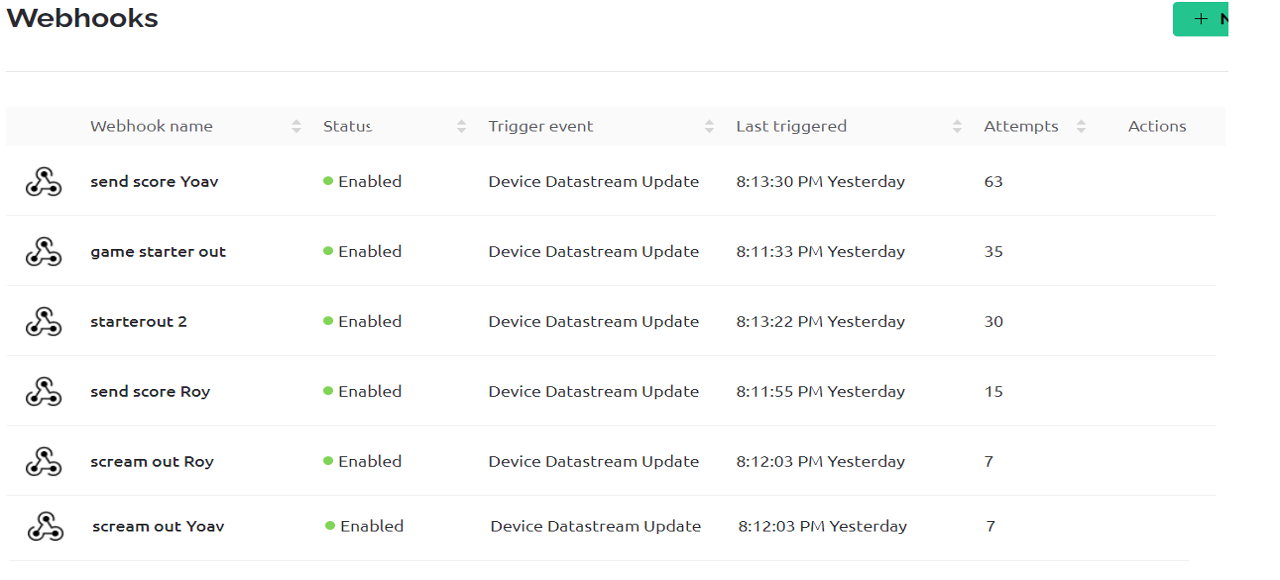Click webhook icon beside scream out Roy
Viewport: 1280px width, 580px height.
(43, 462)
